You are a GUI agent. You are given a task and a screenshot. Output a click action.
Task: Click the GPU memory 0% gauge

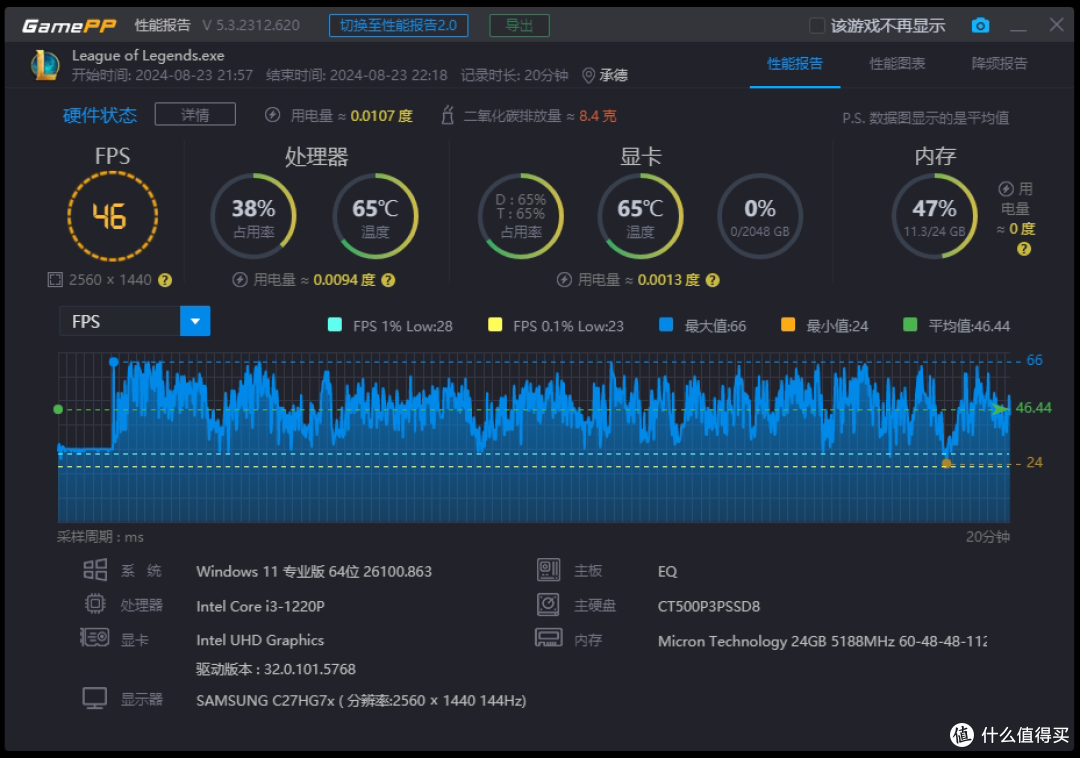coord(760,216)
